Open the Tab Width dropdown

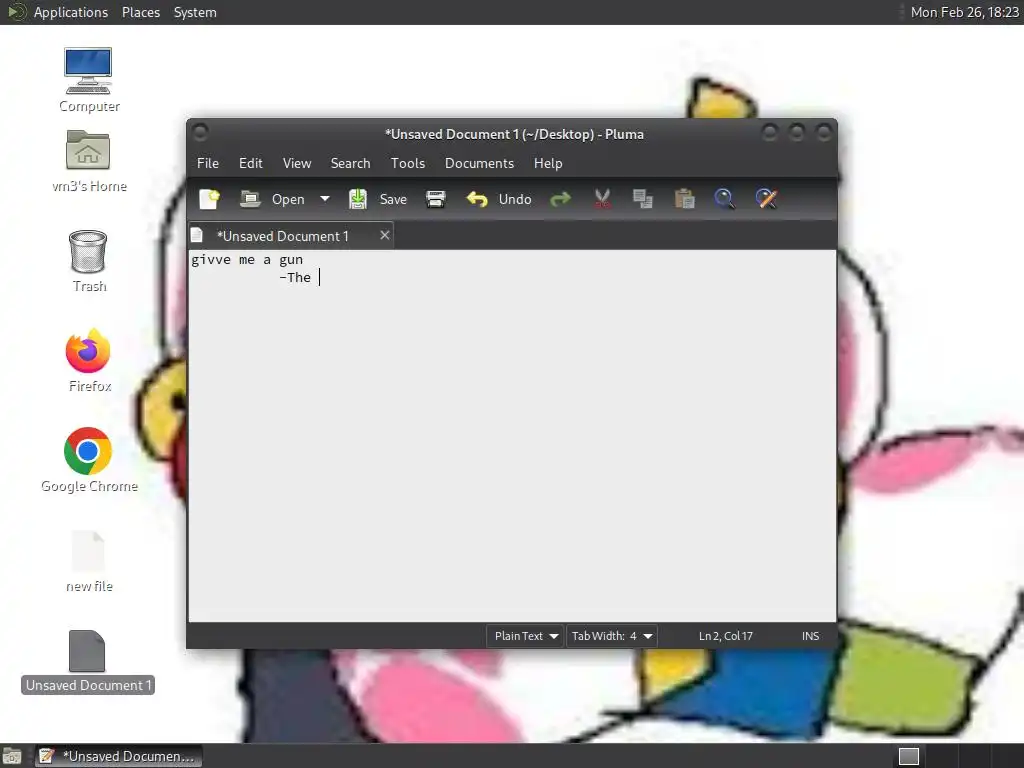pos(611,636)
